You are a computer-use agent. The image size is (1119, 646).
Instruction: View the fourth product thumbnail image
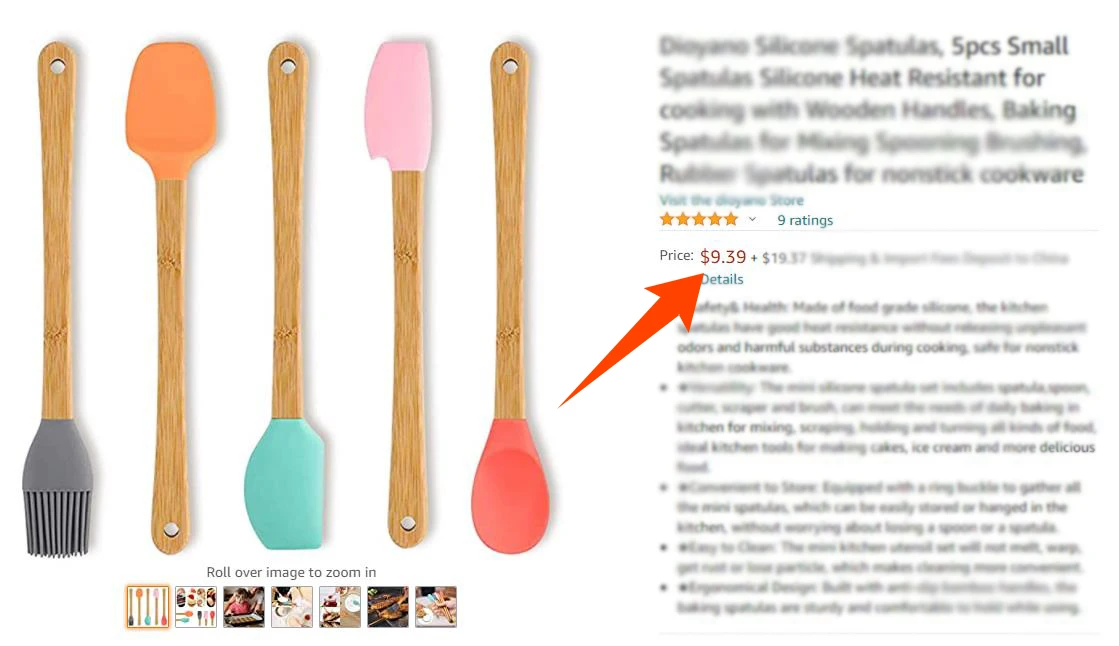tap(291, 607)
